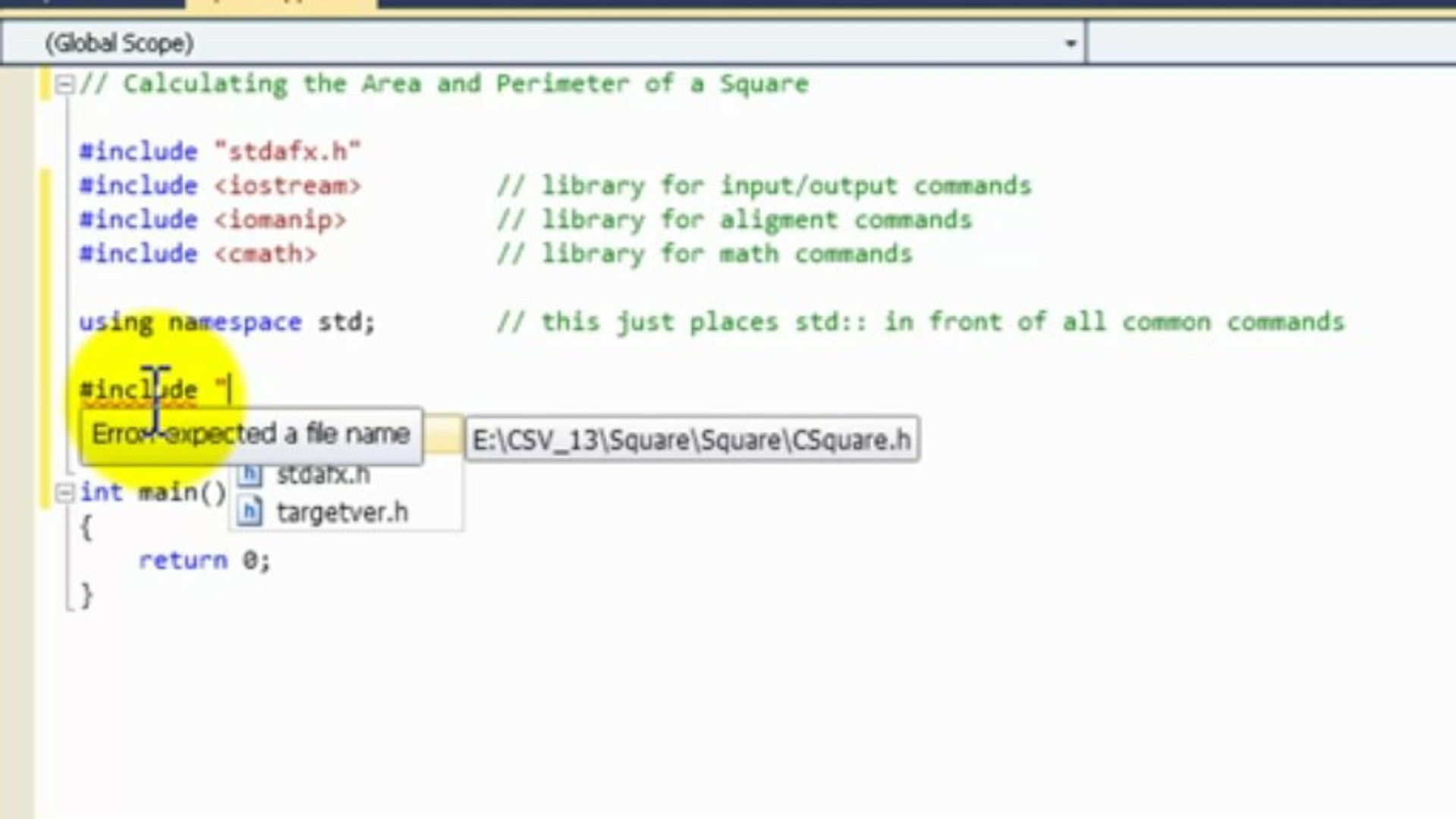
Task: Click the header file icon beside targetver.h
Action: point(250,512)
